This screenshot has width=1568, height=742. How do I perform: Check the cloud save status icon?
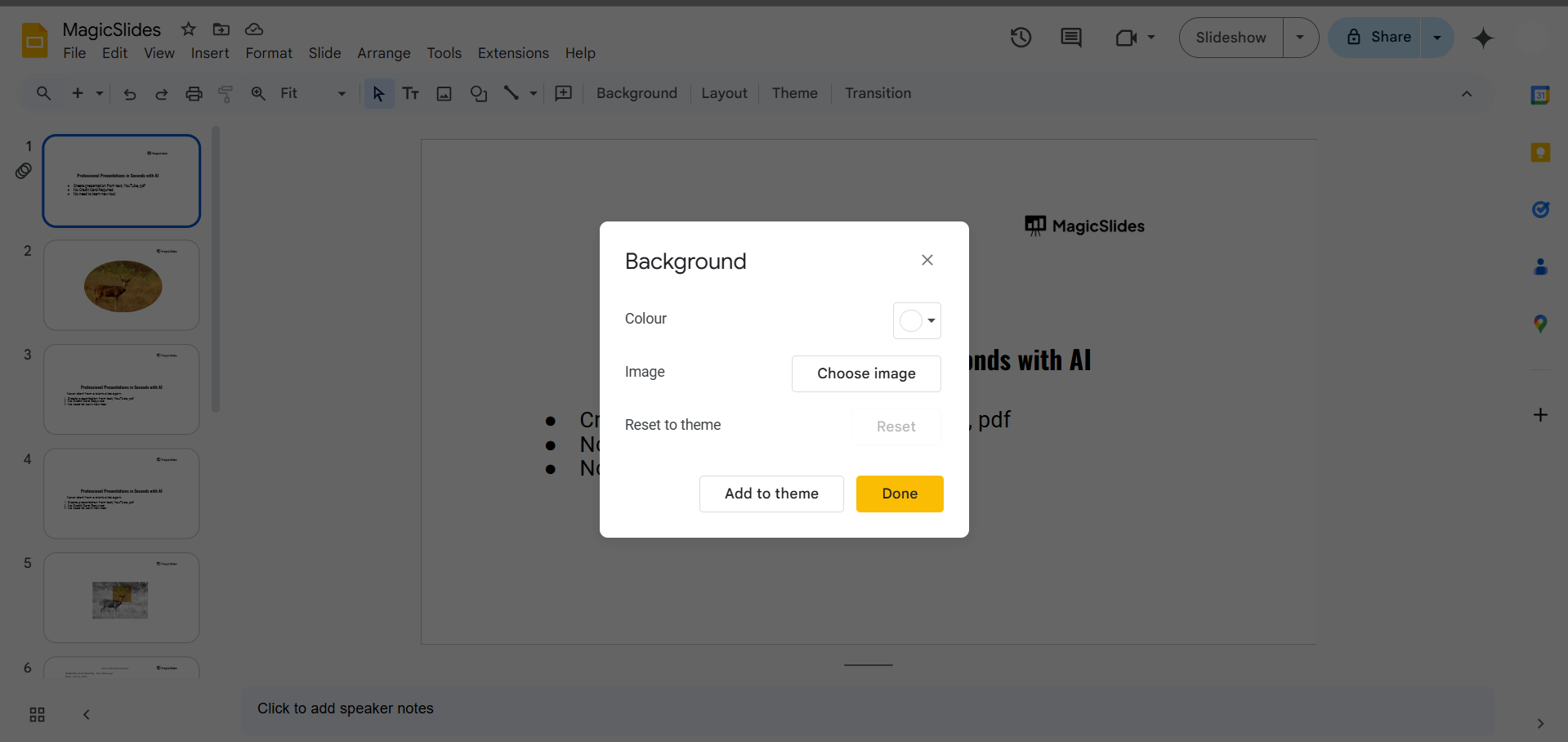(254, 29)
